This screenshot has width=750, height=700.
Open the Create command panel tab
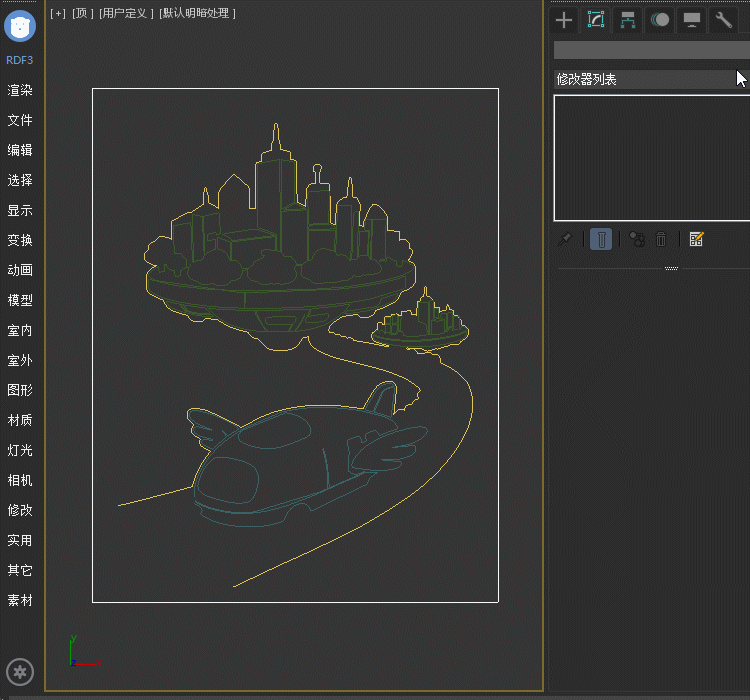[565, 20]
